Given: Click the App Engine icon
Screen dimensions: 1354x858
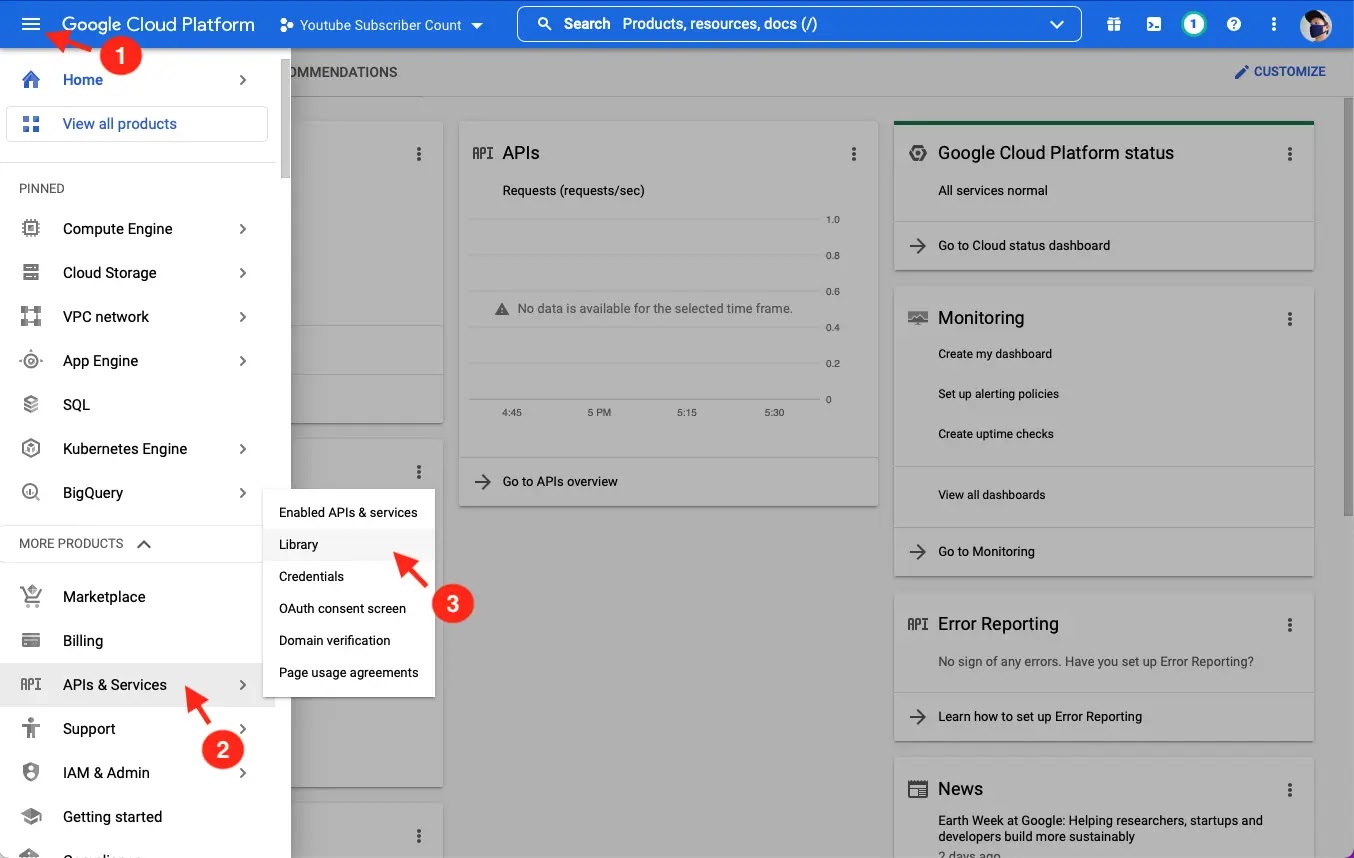Looking at the screenshot, I should click(31, 361).
